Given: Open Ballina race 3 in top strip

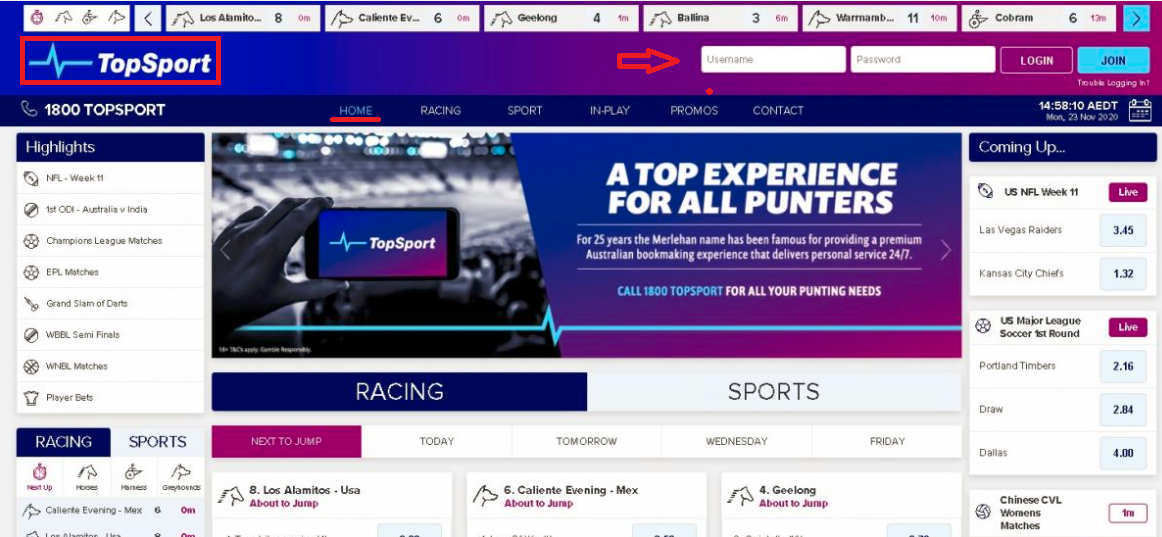Looking at the screenshot, I should [x=720, y=18].
